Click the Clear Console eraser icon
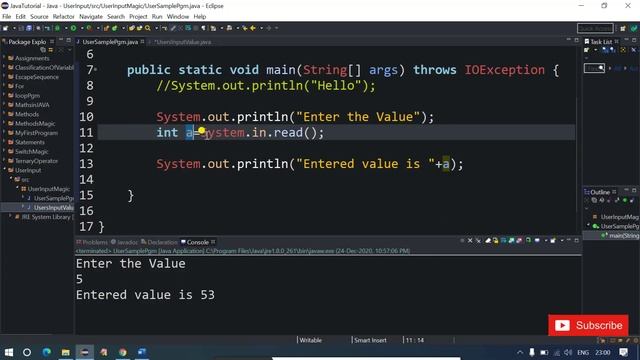640x360 pixels. click(x=488, y=241)
